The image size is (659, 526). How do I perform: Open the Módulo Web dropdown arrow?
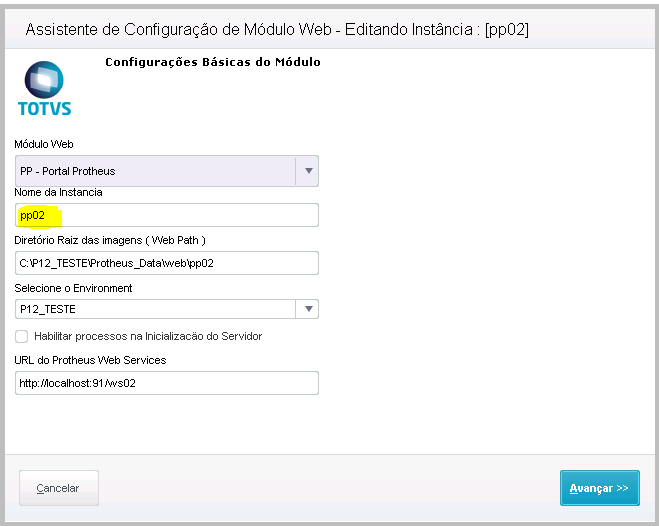click(x=307, y=171)
